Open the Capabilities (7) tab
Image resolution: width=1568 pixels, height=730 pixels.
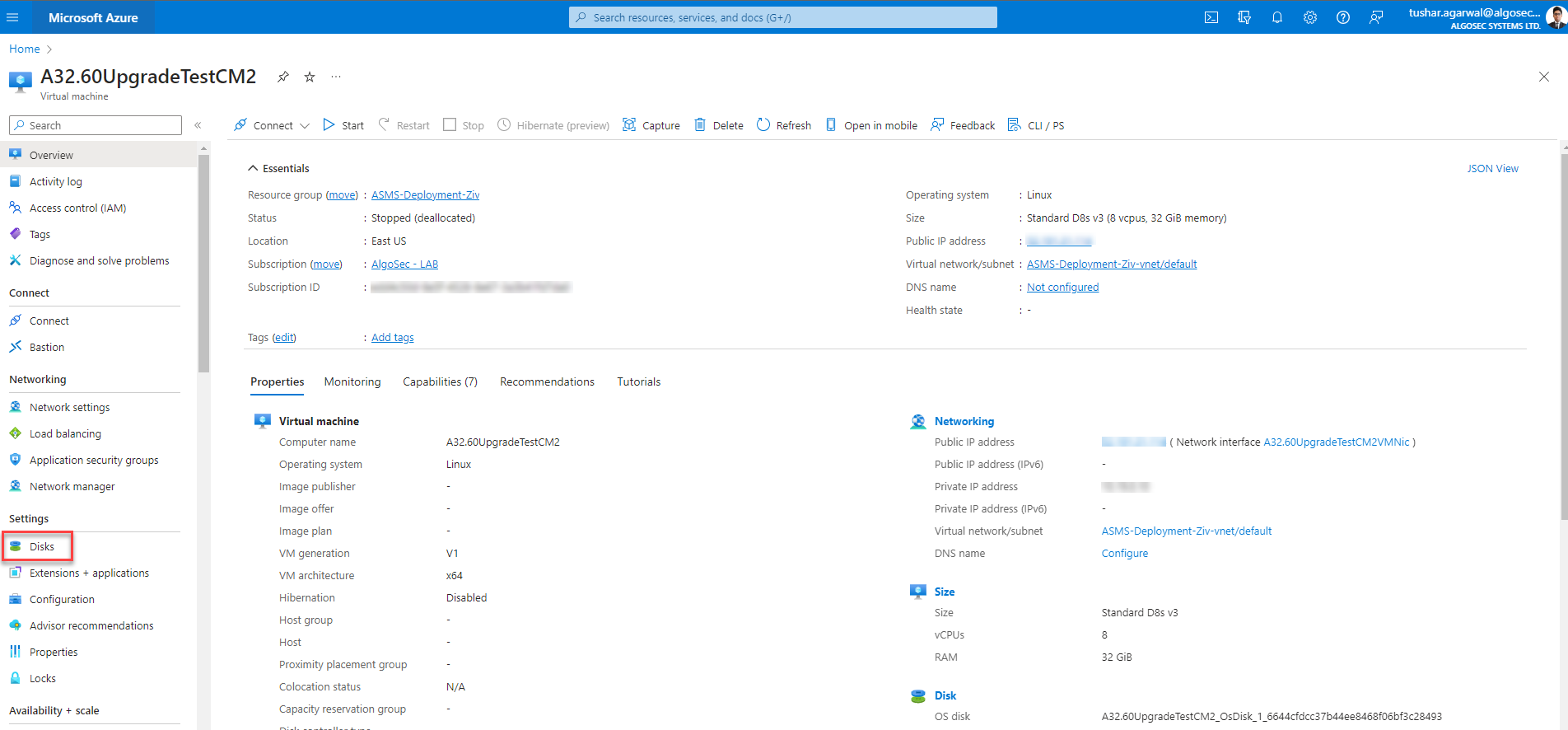(x=440, y=381)
